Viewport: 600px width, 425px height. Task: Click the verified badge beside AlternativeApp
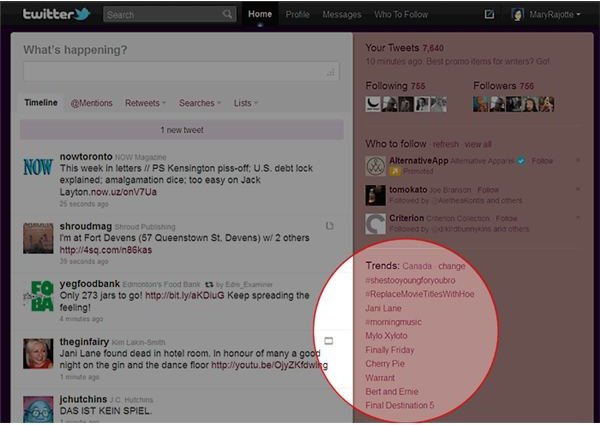click(x=521, y=161)
